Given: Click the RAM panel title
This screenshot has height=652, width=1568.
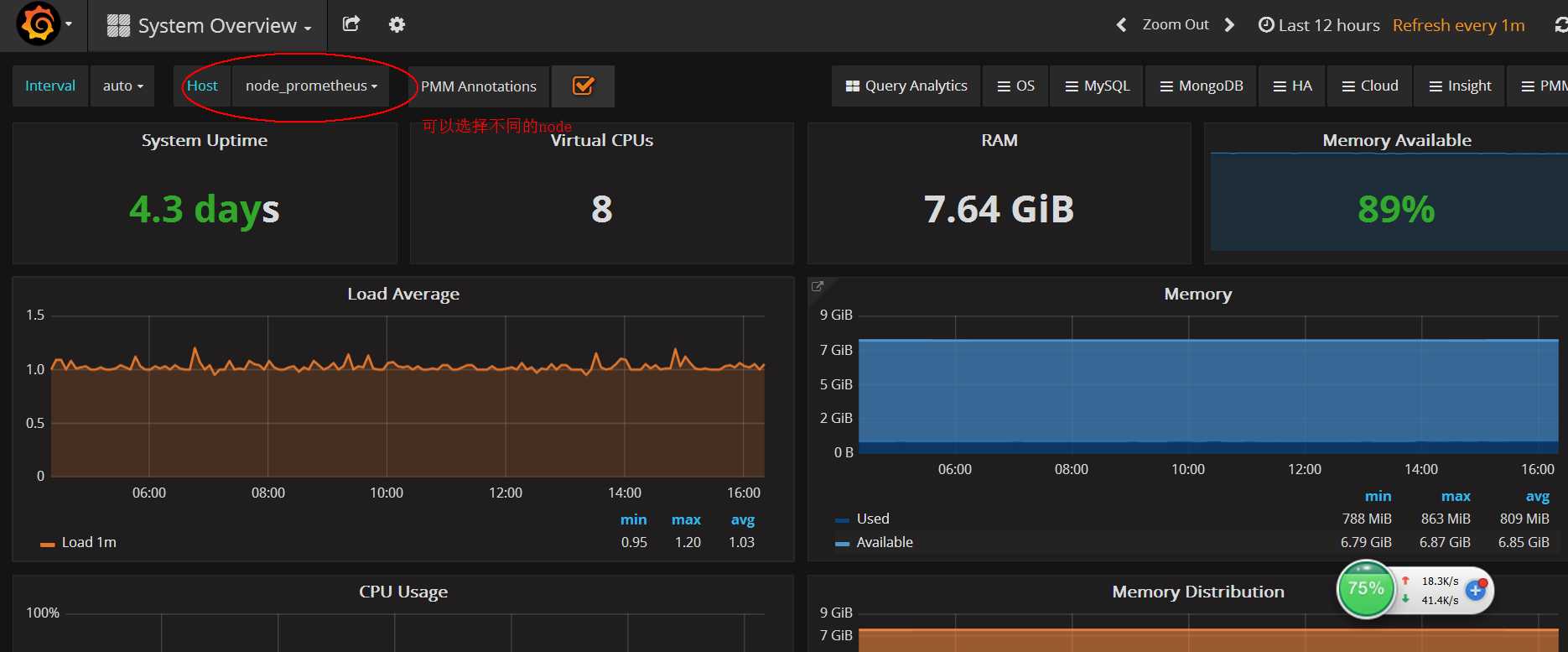Looking at the screenshot, I should click(x=999, y=140).
